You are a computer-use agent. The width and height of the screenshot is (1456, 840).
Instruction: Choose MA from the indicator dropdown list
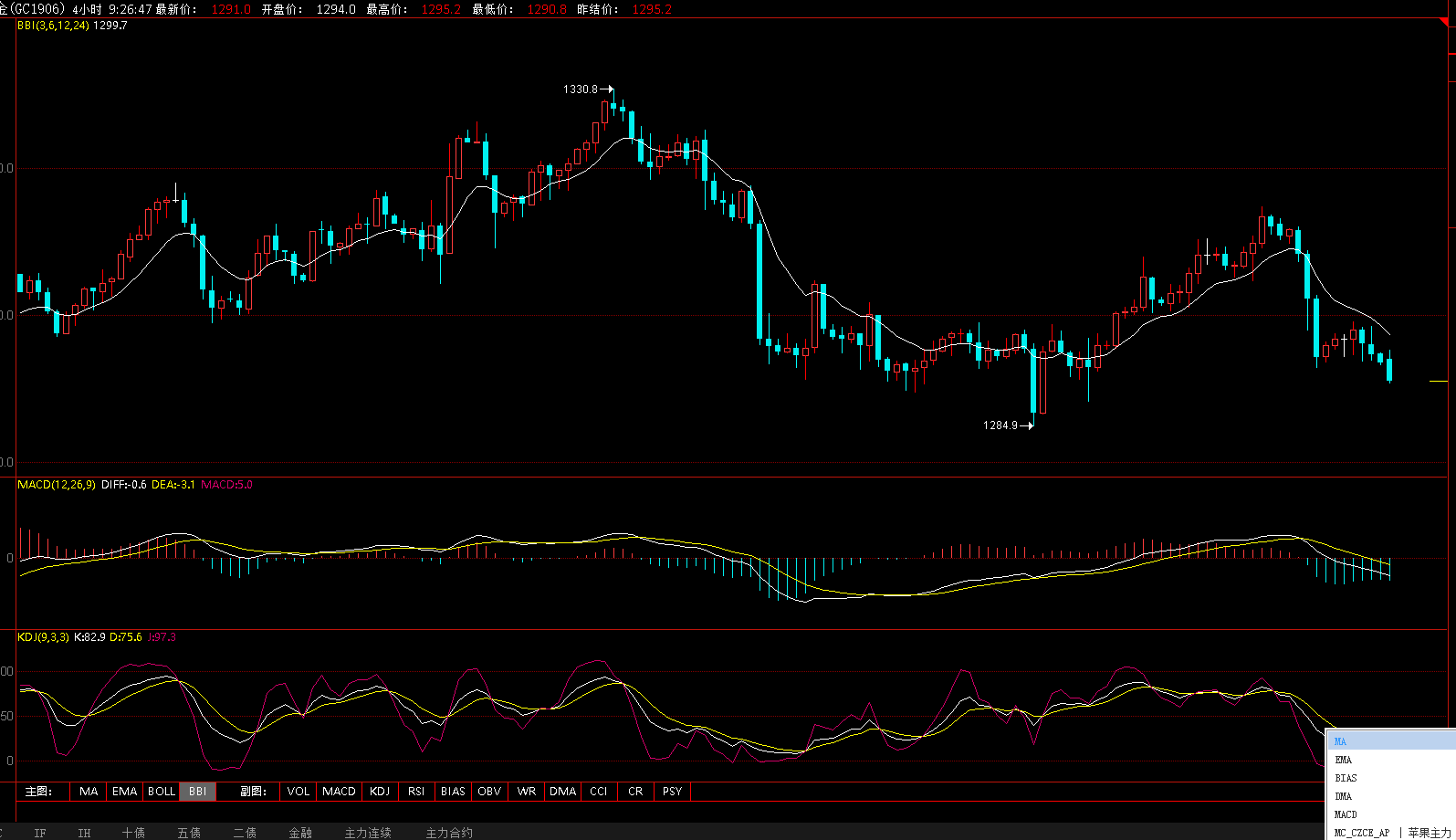[1388, 741]
